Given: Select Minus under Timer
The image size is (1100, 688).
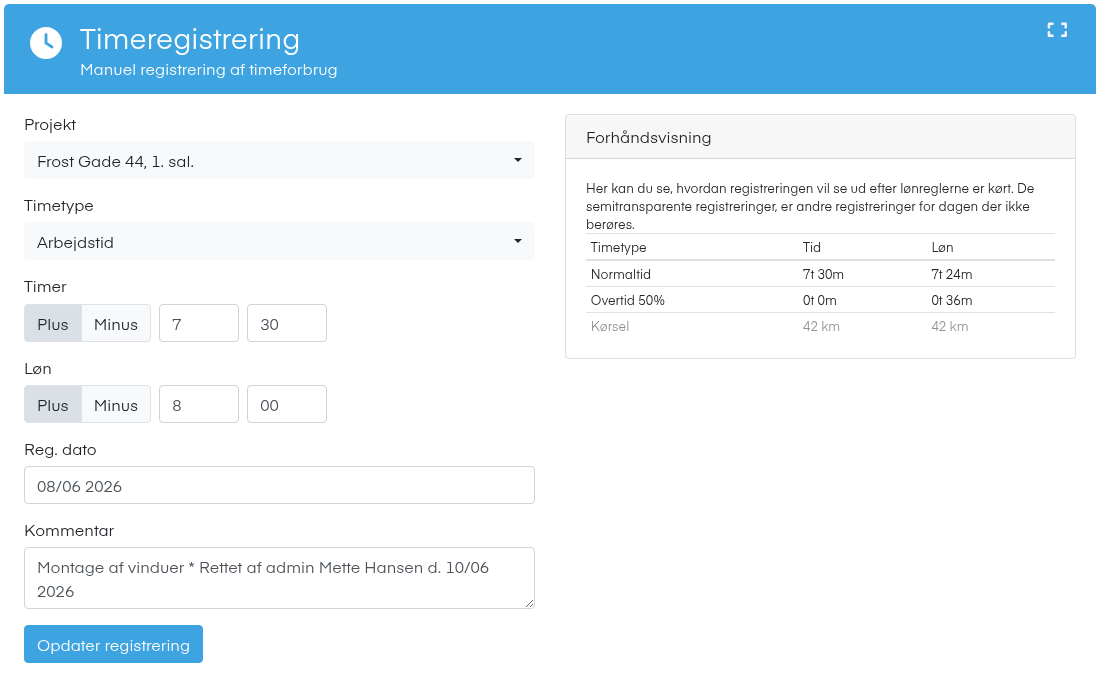Looking at the screenshot, I should (116, 324).
